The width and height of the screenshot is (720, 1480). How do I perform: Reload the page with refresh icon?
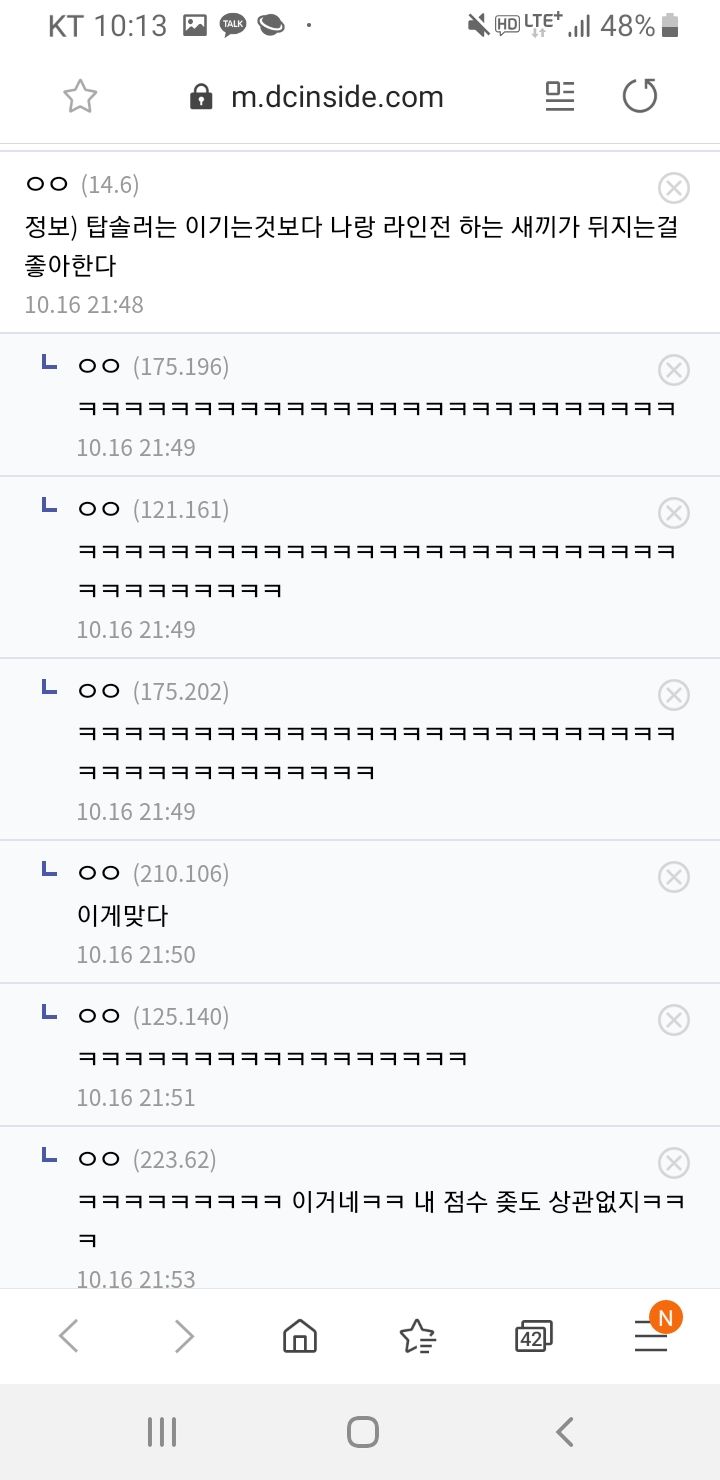pos(640,97)
